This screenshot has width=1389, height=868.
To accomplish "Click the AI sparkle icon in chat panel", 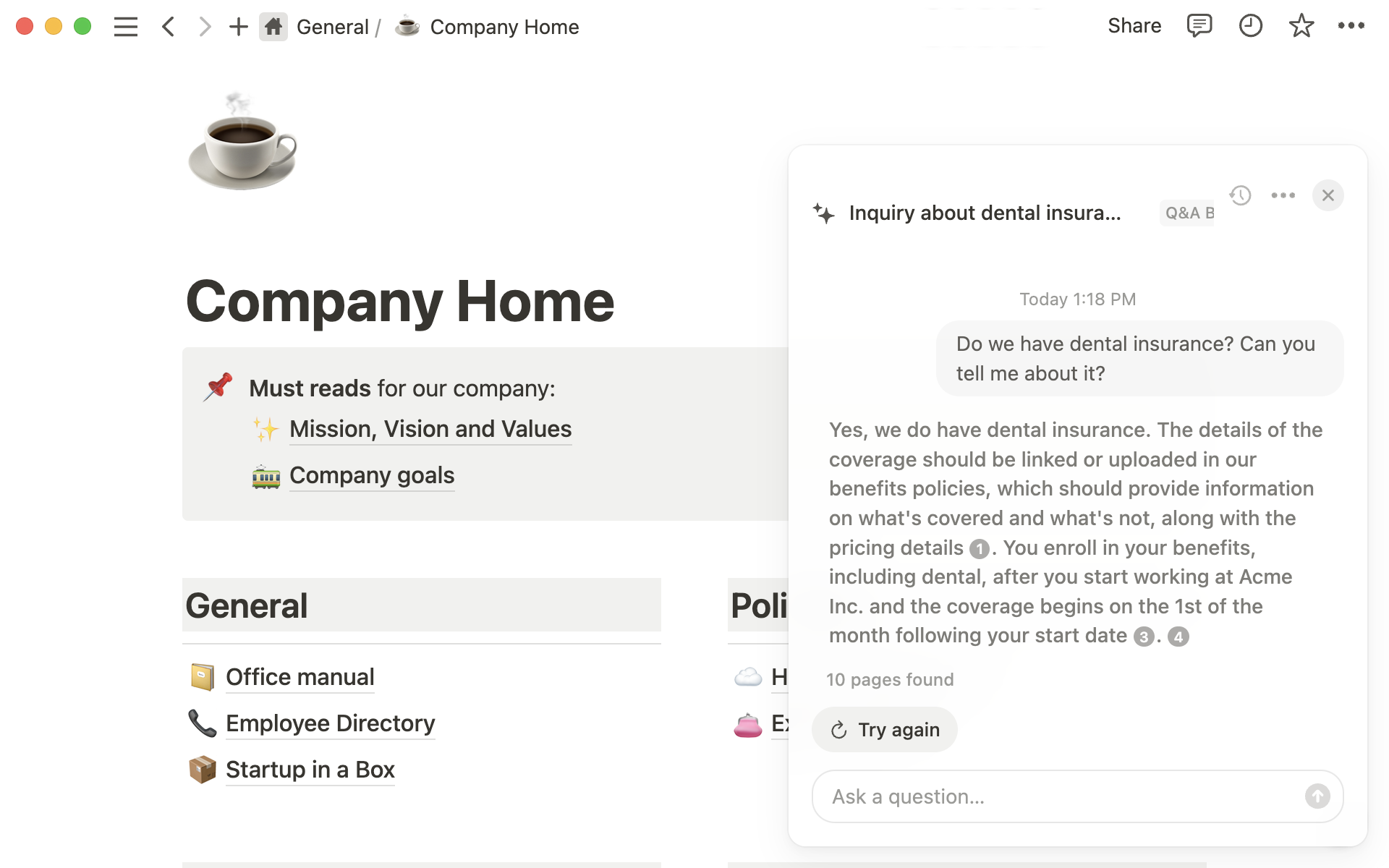I will [x=823, y=212].
